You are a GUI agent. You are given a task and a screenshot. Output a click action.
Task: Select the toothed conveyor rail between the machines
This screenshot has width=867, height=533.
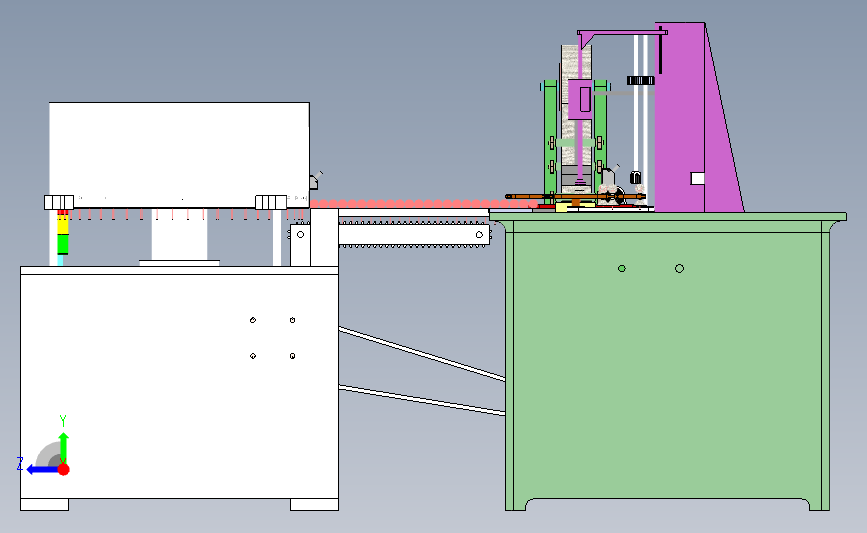click(x=414, y=235)
